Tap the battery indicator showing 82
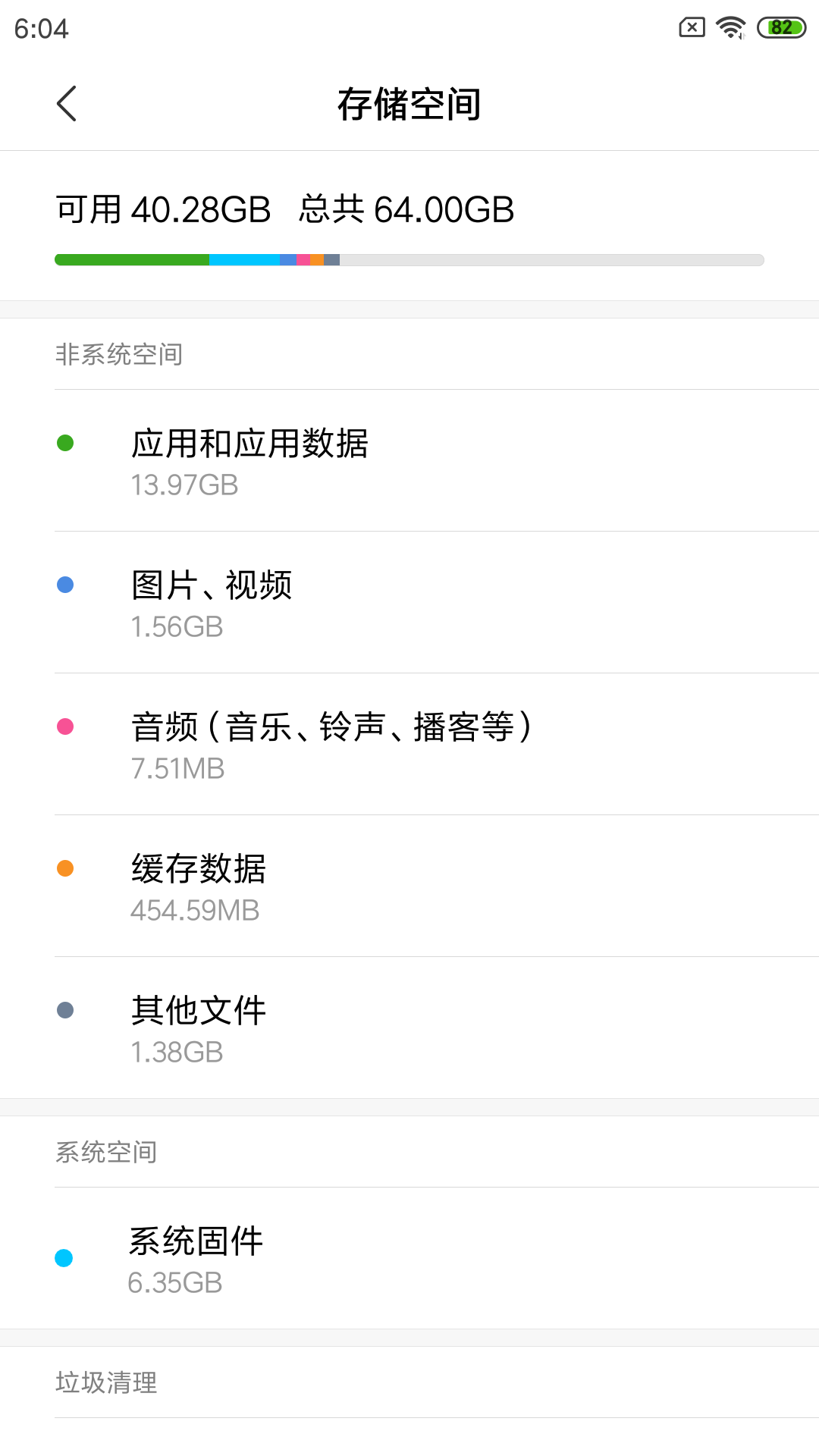This screenshot has height=1456, width=819. (x=781, y=27)
